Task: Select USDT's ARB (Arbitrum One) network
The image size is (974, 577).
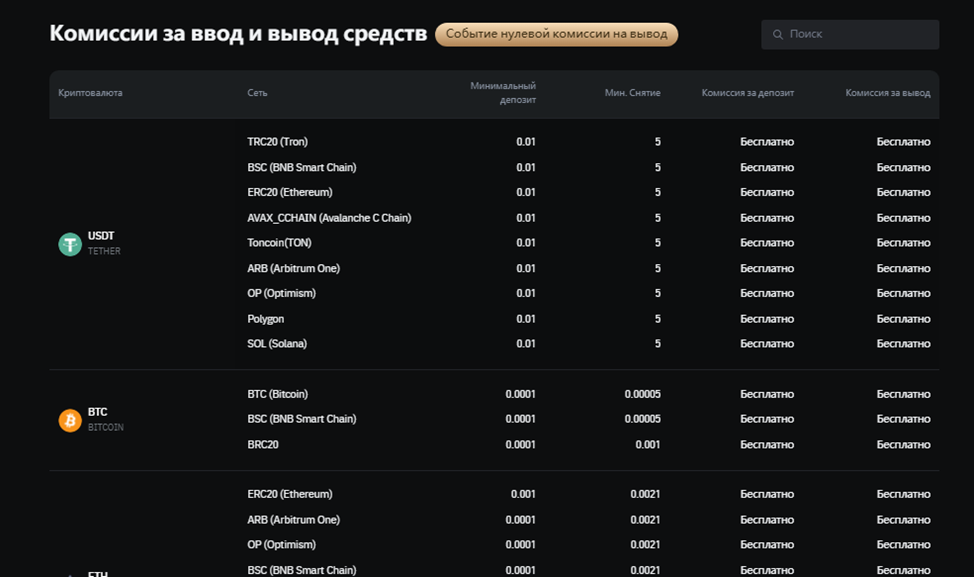Action: (x=294, y=268)
